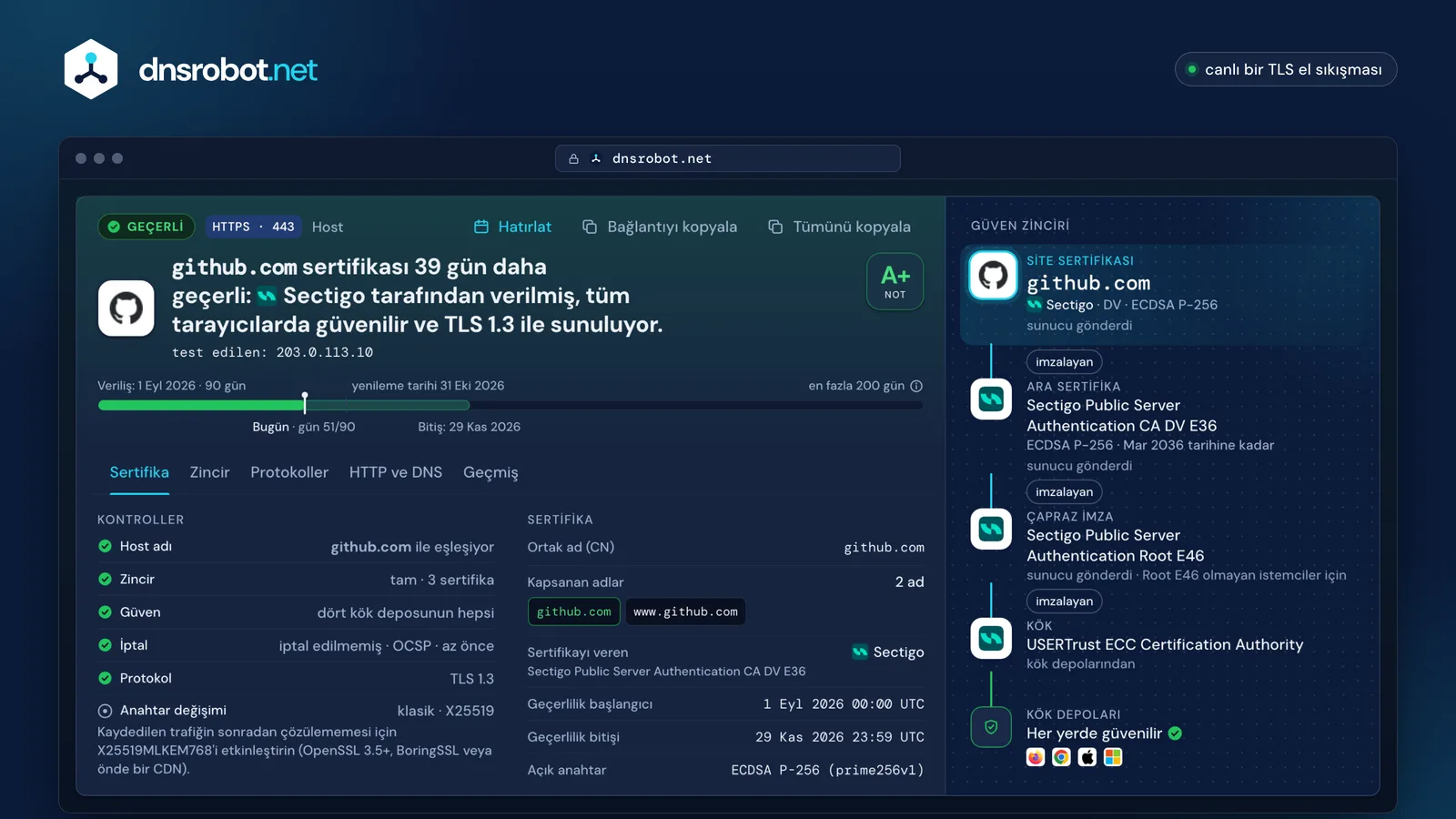Click the HTTPS · 443 badge
Viewport: 1456px width, 819px height.
pos(253,227)
